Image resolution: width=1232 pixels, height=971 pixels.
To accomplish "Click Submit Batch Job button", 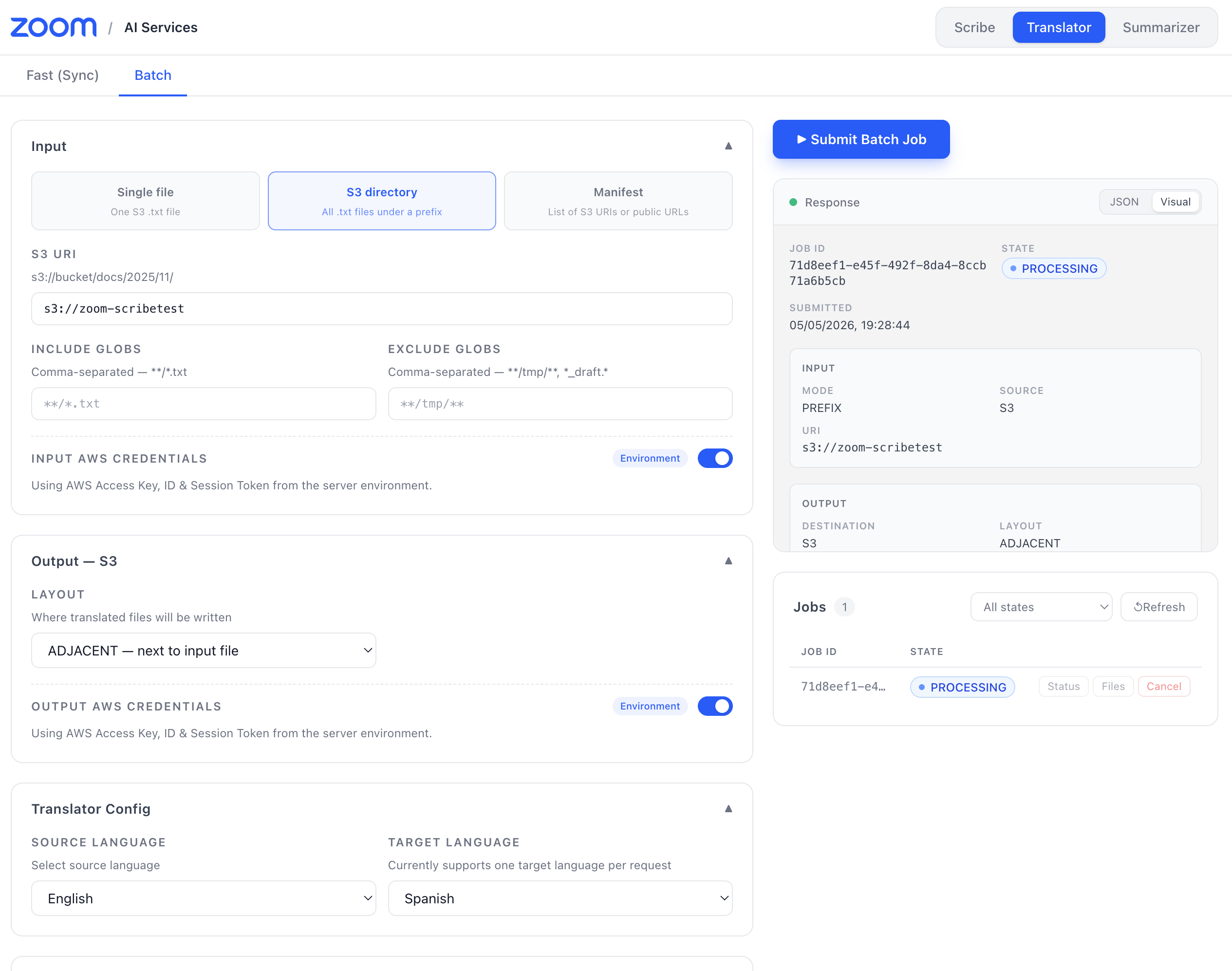I will pos(861,139).
